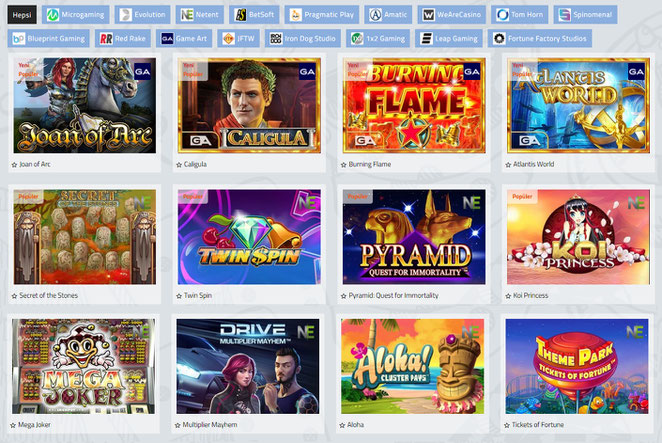The image size is (662, 443).
Task: Show Blueprint Gaming provider games
Action: 49,38
